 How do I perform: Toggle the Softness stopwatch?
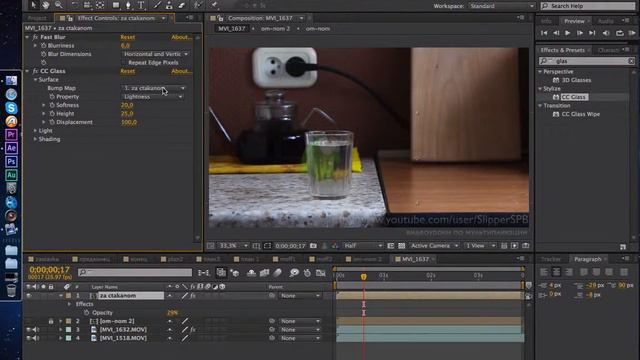pyautogui.click(x=52, y=105)
